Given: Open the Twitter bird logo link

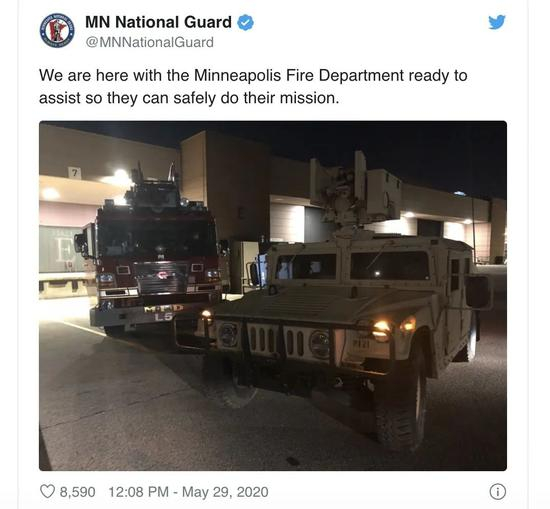Looking at the screenshot, I should click(x=497, y=22).
